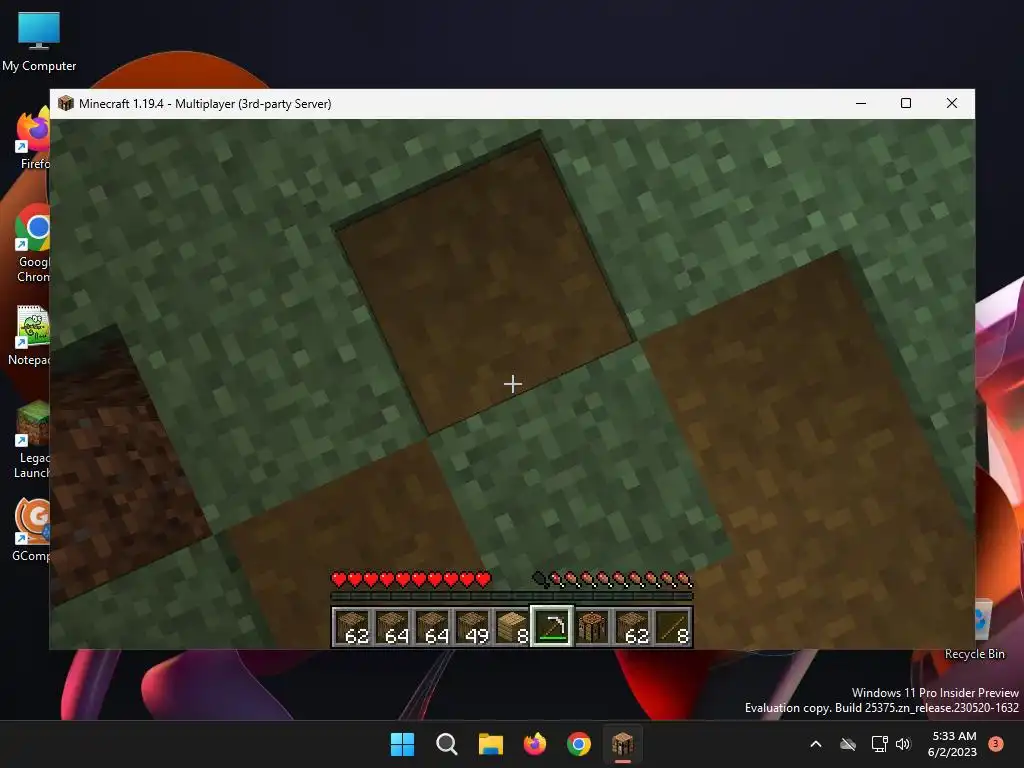This screenshot has width=1024, height=768.
Task: Click the row of red health hearts
Action: click(x=411, y=579)
